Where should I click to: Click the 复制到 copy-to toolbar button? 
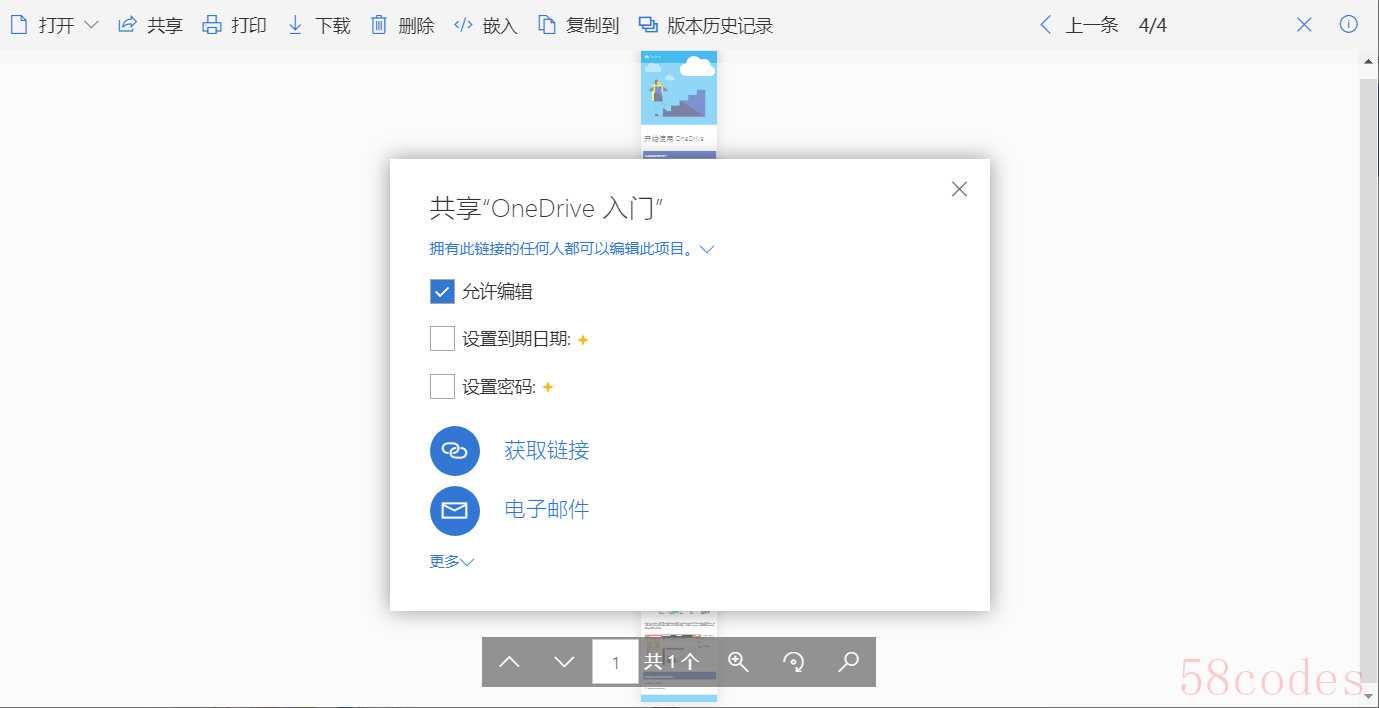point(578,25)
